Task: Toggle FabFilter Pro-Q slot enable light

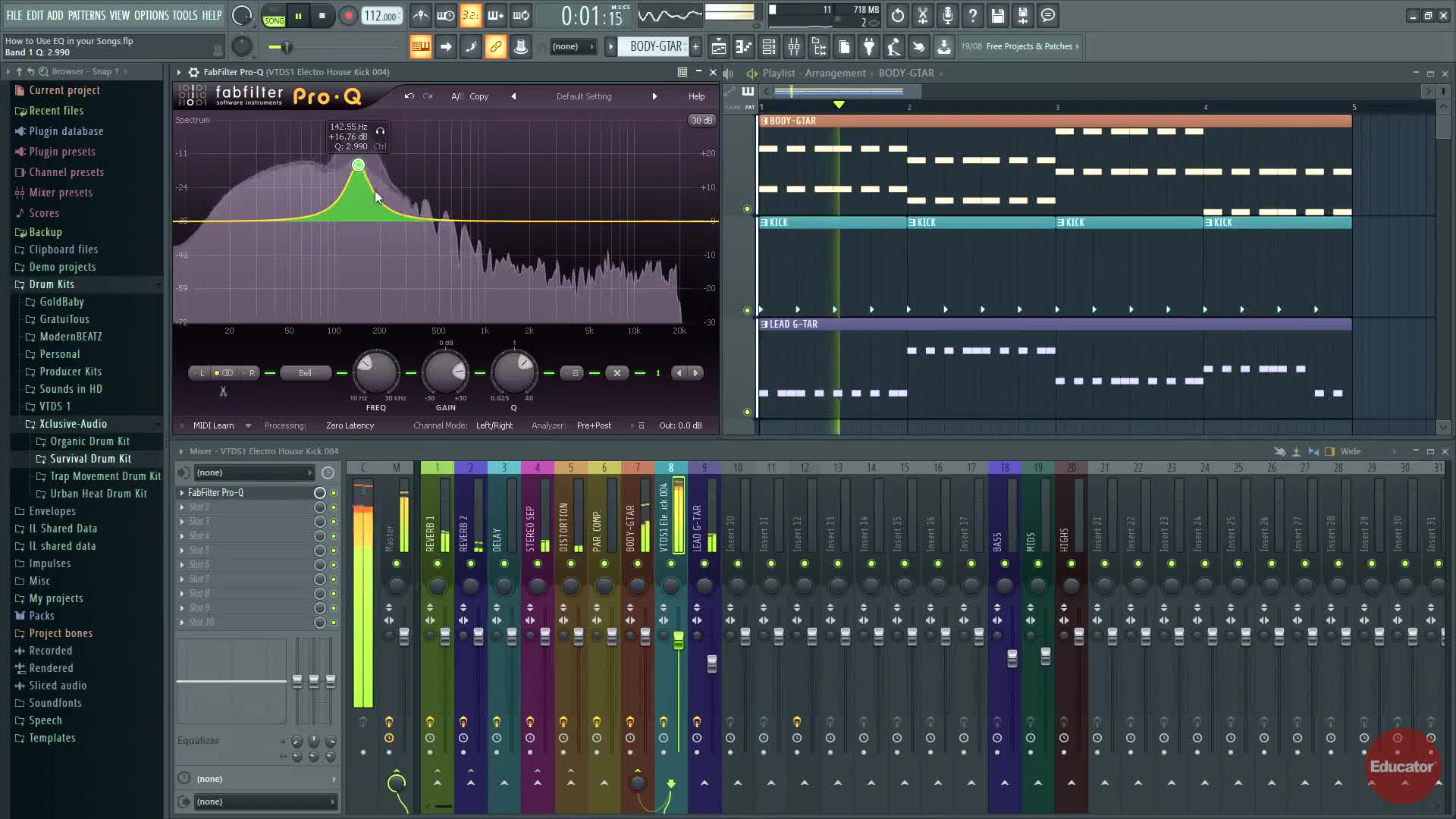Action: click(x=333, y=493)
